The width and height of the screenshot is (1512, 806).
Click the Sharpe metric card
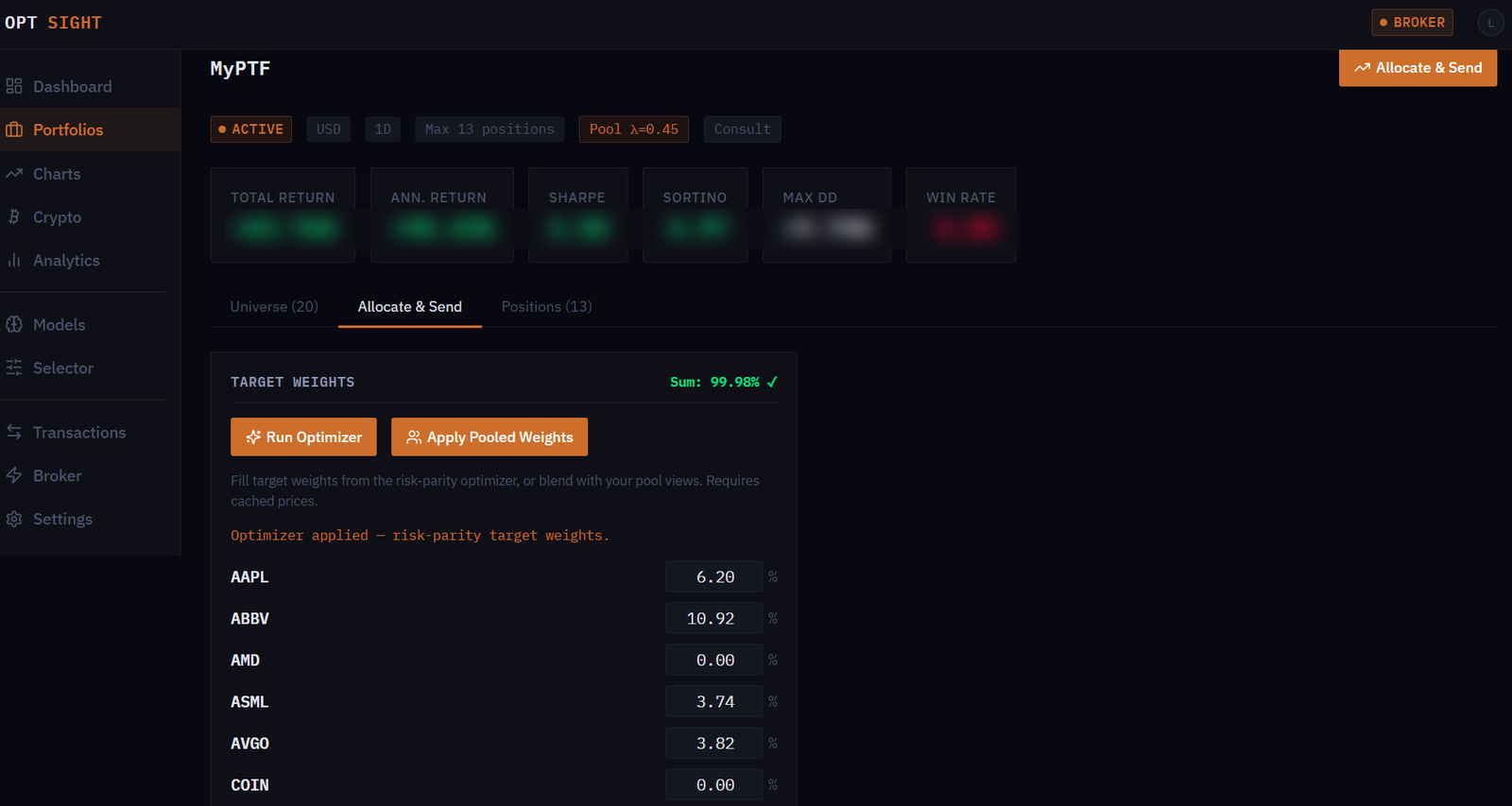pos(577,214)
